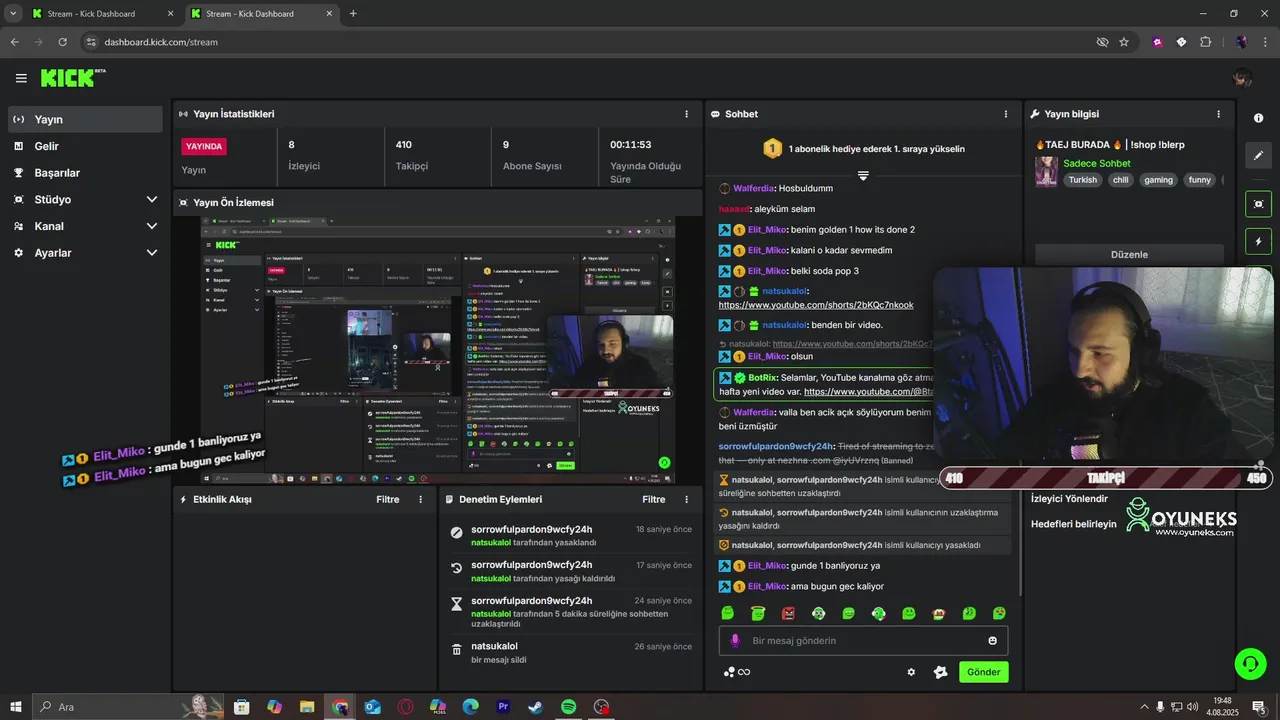Go to Yayın in the sidebar
This screenshot has width=1280, height=720.
(85, 119)
